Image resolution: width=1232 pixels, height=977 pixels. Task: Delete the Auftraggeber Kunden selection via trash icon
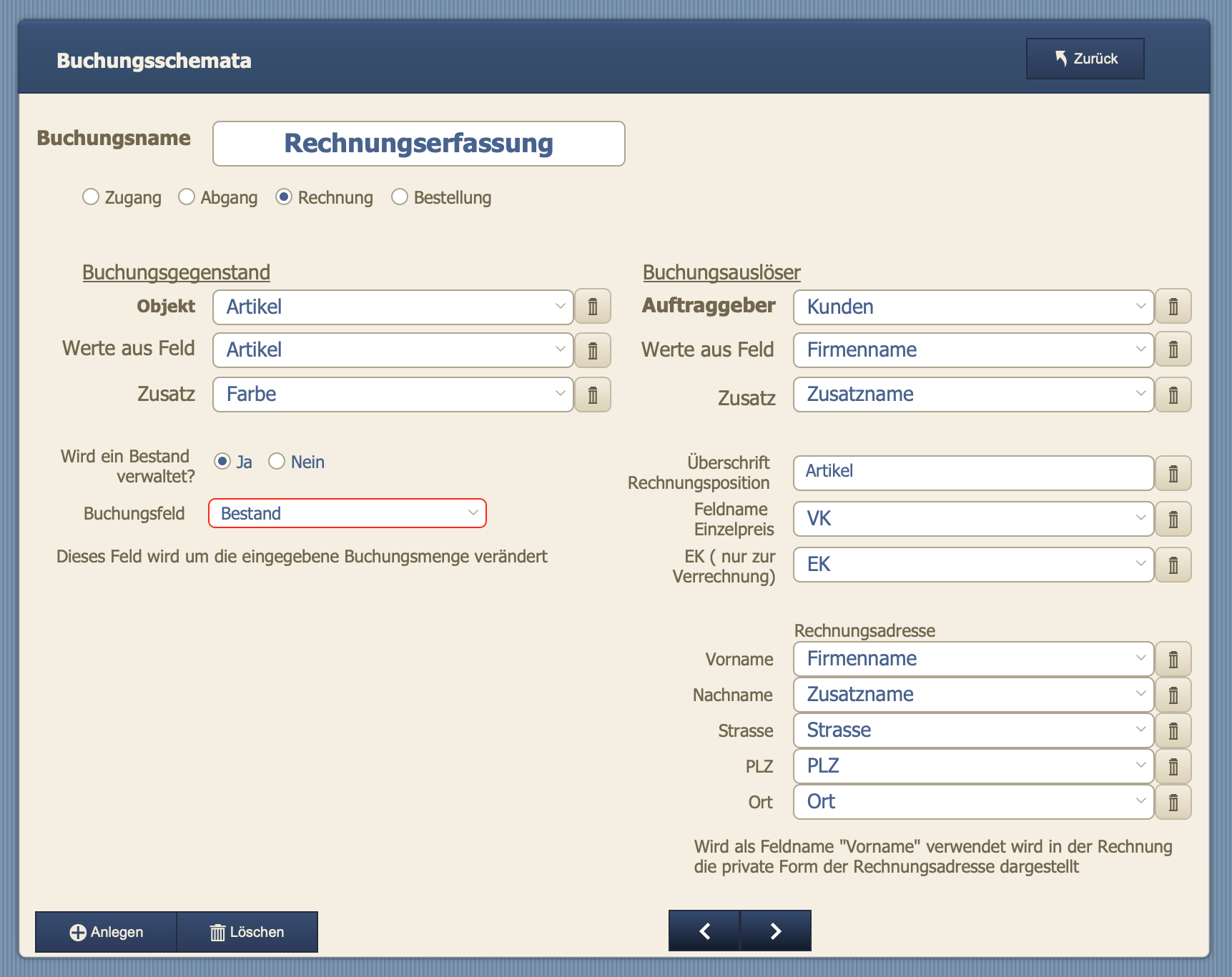pos(1173,307)
